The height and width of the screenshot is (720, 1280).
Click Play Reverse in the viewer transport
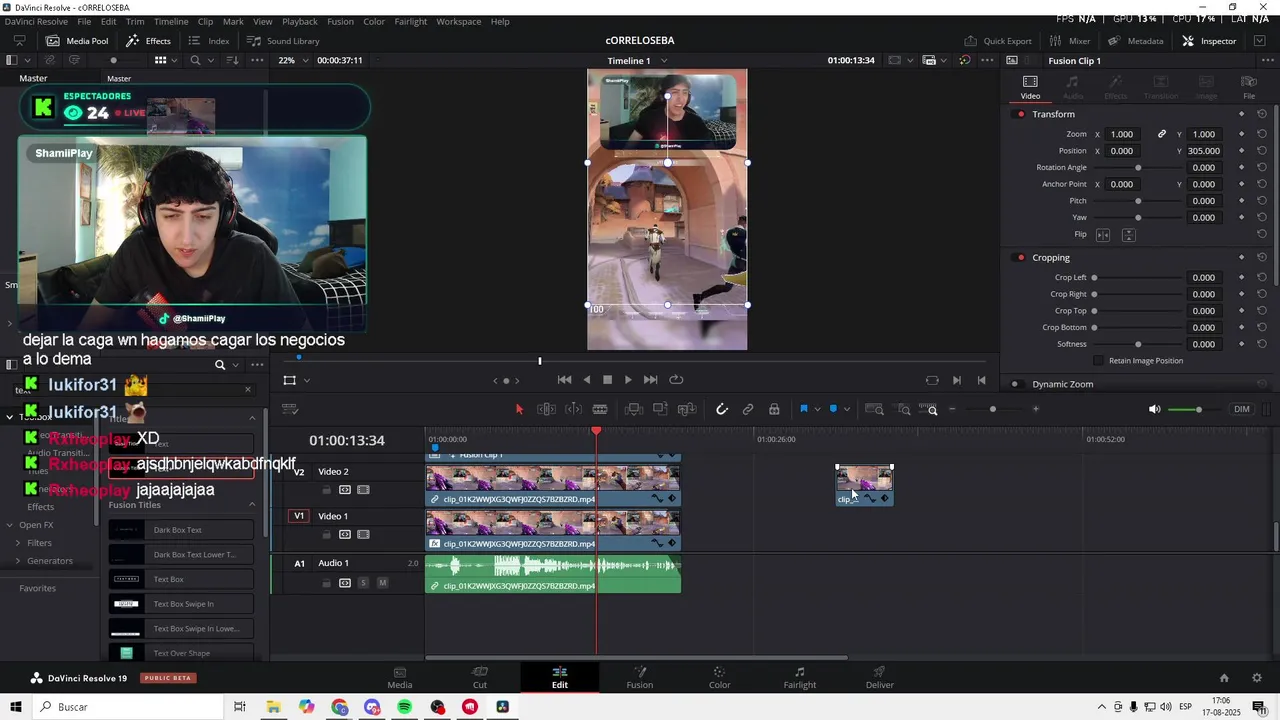586,380
